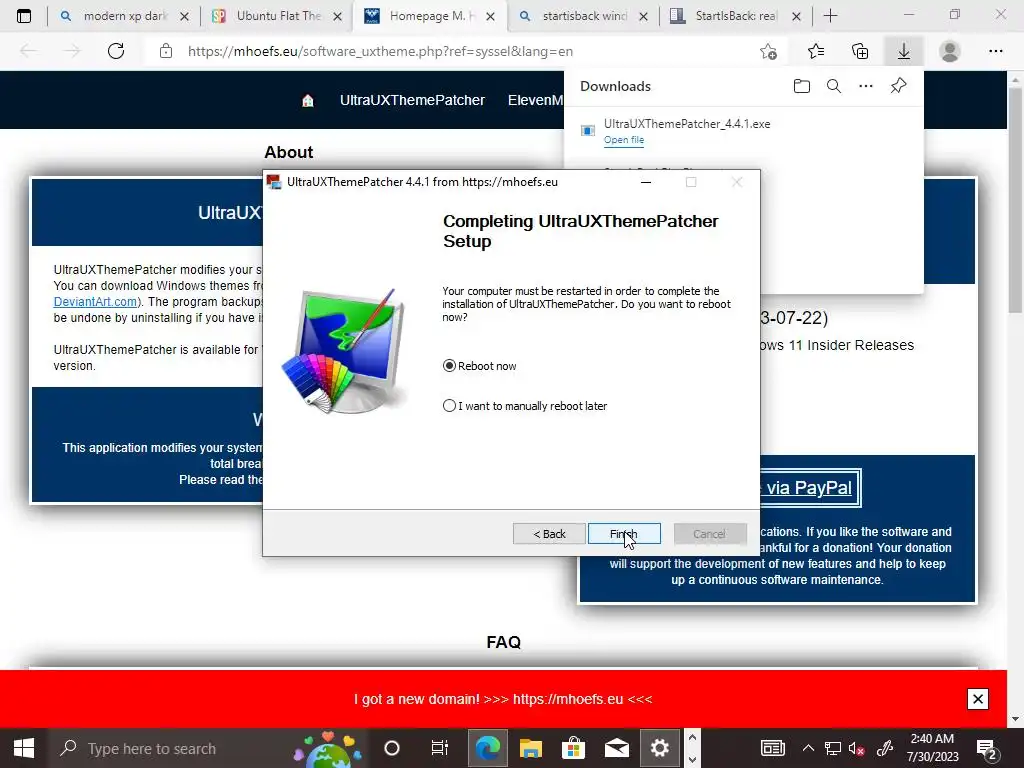Close the Ubuntu Flat Theme tab
The width and height of the screenshot is (1024, 768).
337,17
